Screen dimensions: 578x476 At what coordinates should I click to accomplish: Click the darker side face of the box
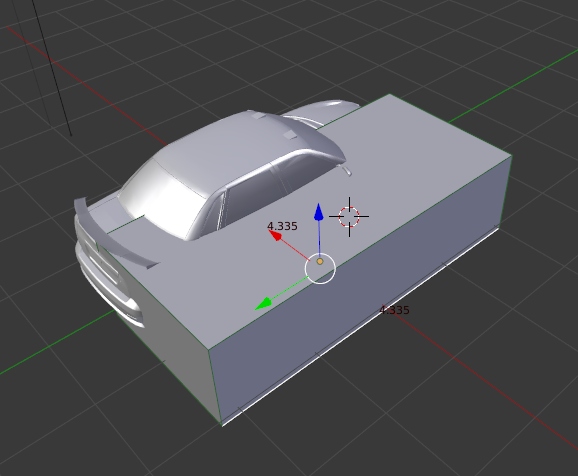click(x=361, y=291)
